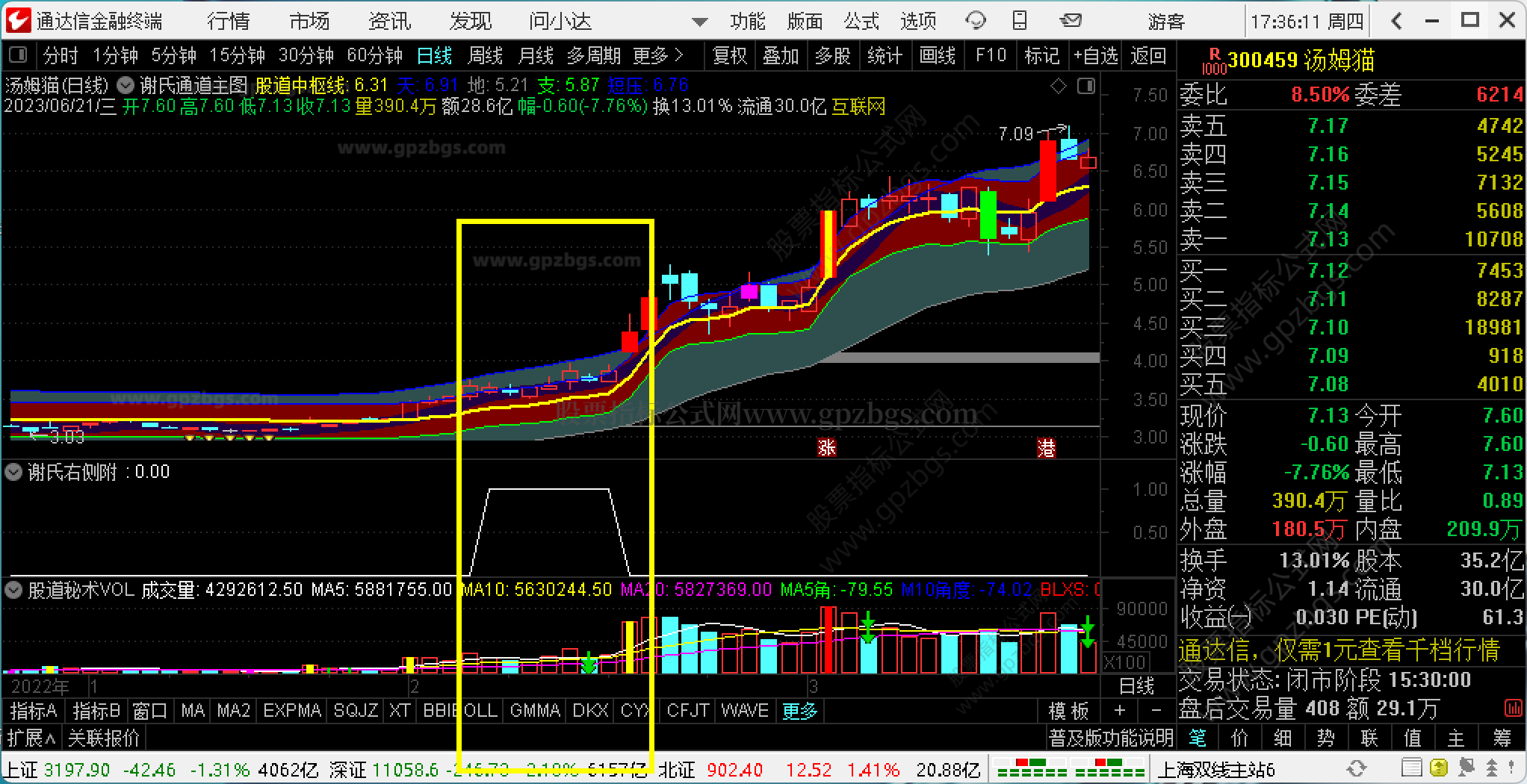The width and height of the screenshot is (1527, 784).
Task: Open the 公式 menu
Action: (x=861, y=21)
